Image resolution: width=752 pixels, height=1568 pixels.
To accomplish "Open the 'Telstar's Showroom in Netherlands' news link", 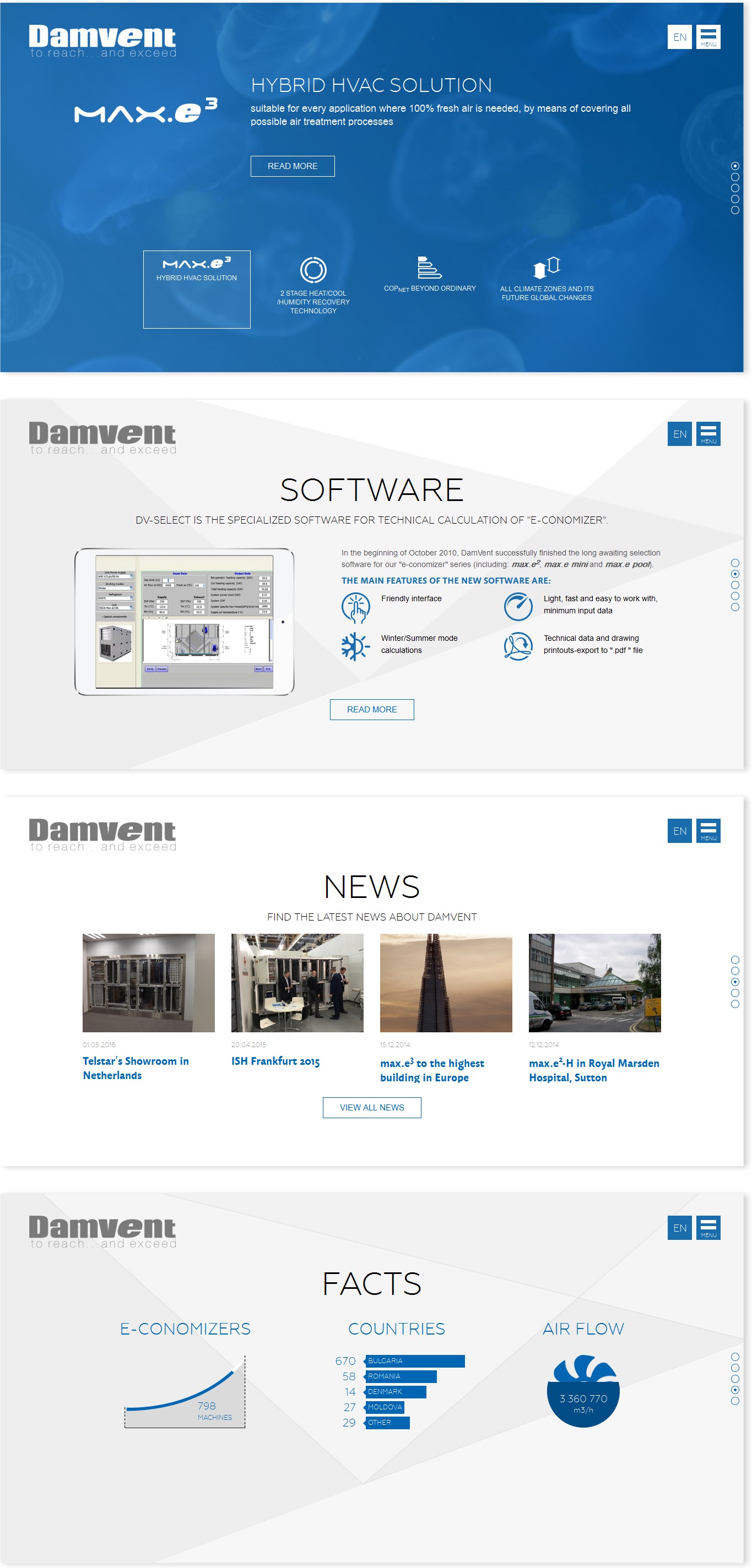I will [136, 1068].
